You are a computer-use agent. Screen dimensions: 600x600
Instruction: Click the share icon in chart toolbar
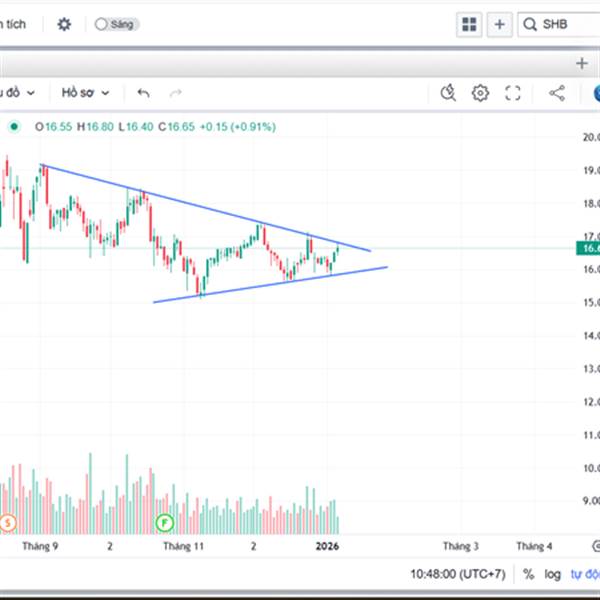[557, 93]
